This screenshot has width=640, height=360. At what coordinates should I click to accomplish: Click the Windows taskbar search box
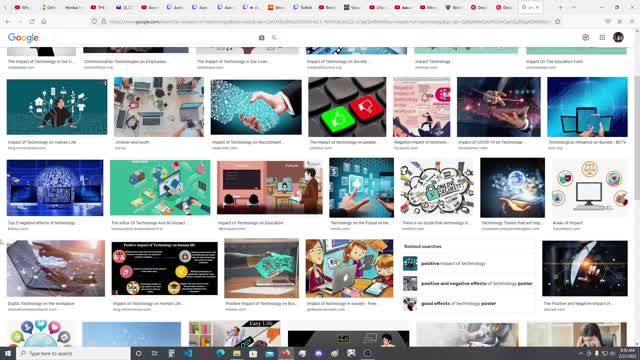(x=73, y=353)
